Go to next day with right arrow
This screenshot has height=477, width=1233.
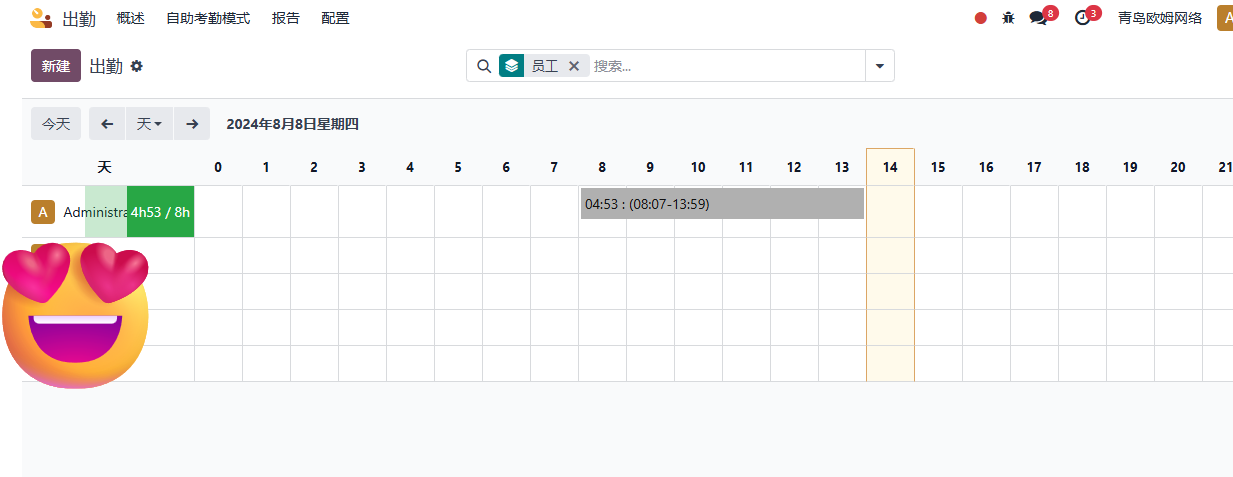coord(192,124)
